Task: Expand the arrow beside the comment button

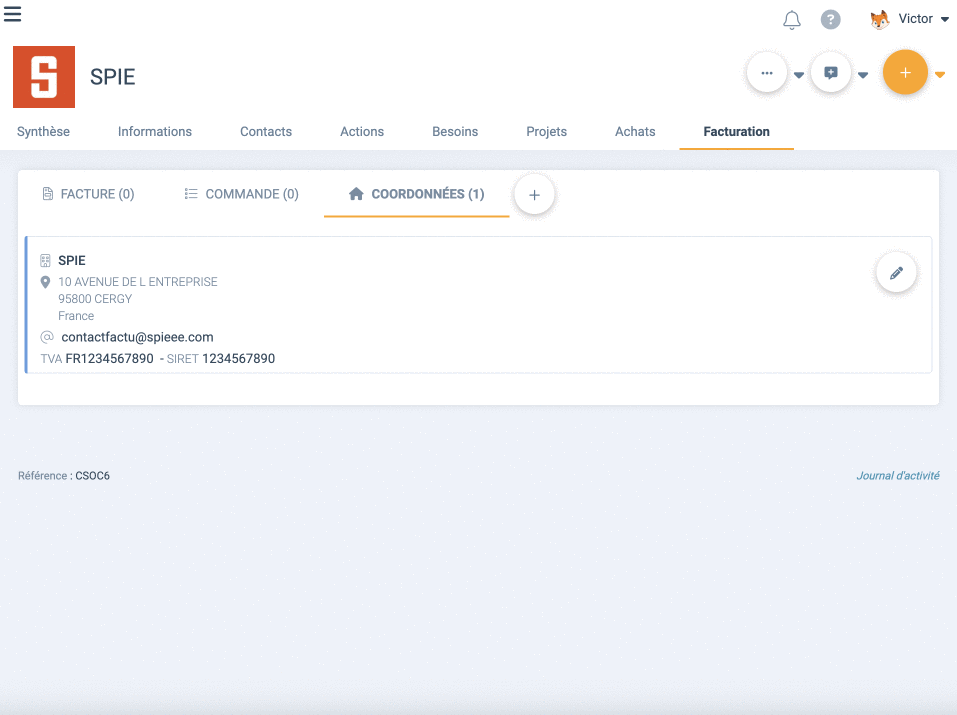Action: point(863,75)
